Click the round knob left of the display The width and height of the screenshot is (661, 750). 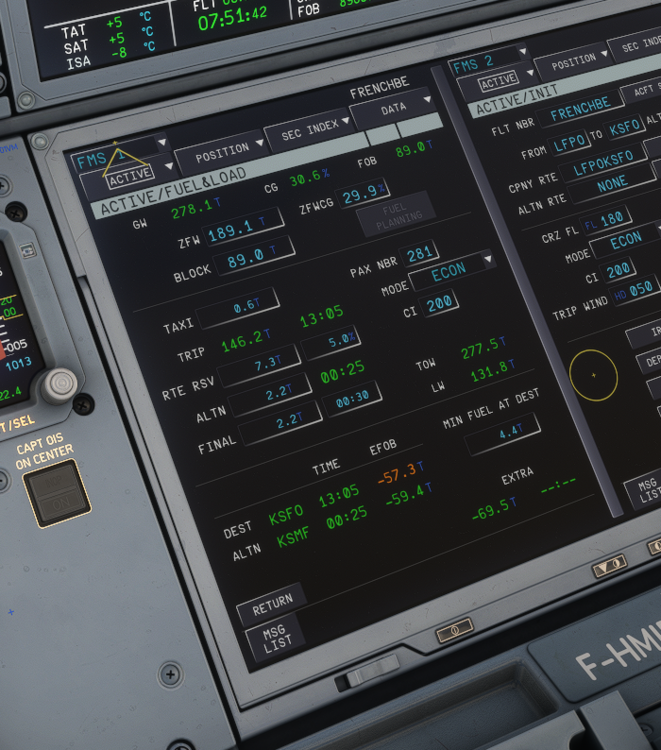pyautogui.click(x=58, y=385)
